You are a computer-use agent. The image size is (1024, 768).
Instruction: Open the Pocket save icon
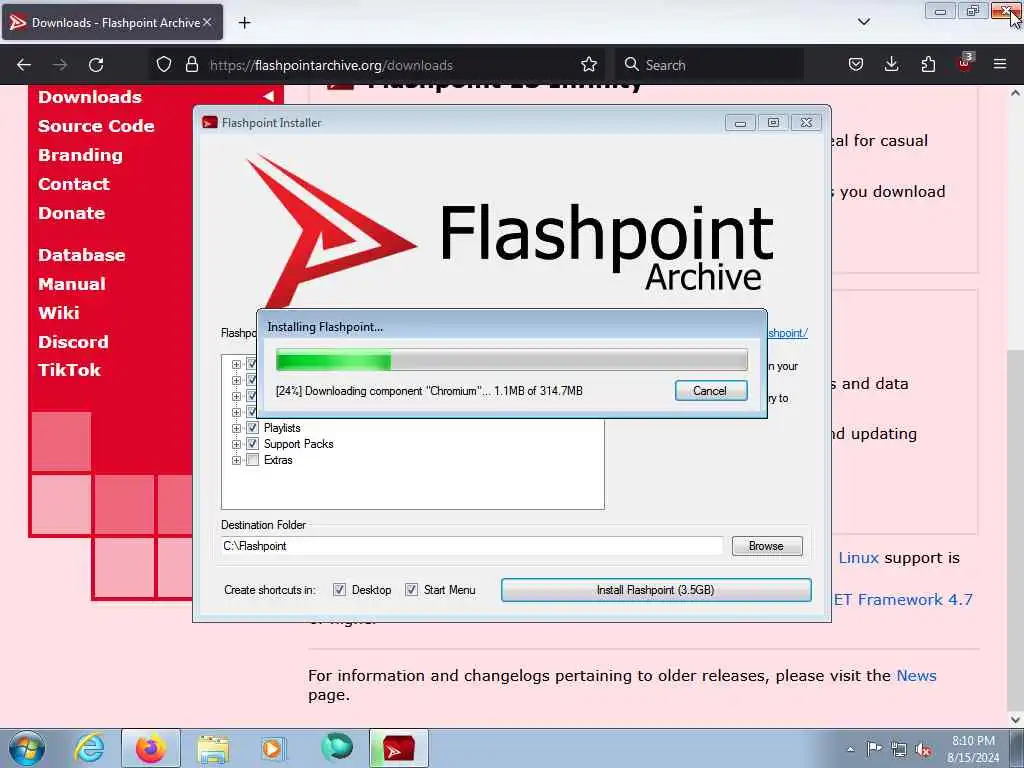coord(856,65)
